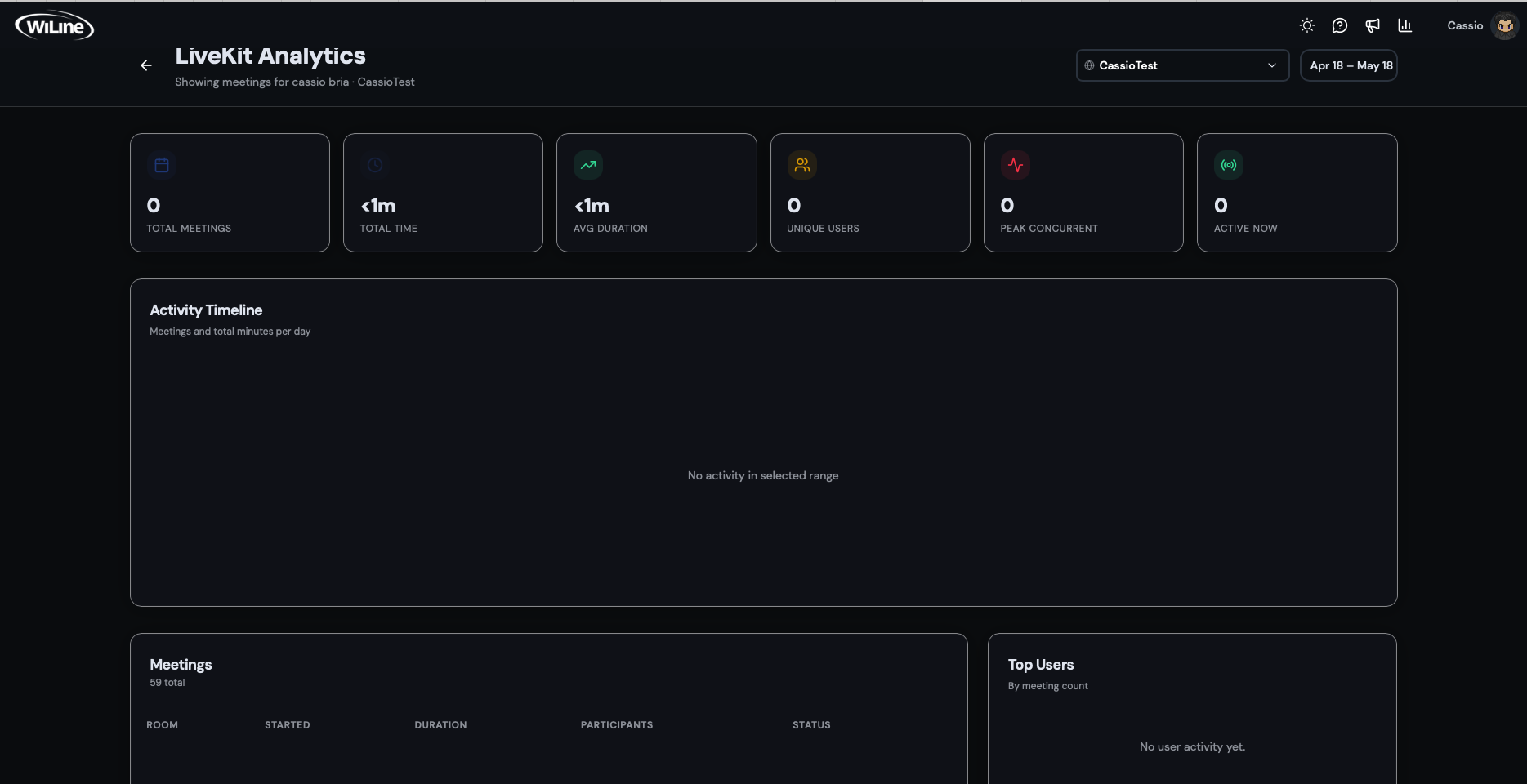Click the ACTIVE NOW label

pyautogui.click(x=1245, y=229)
